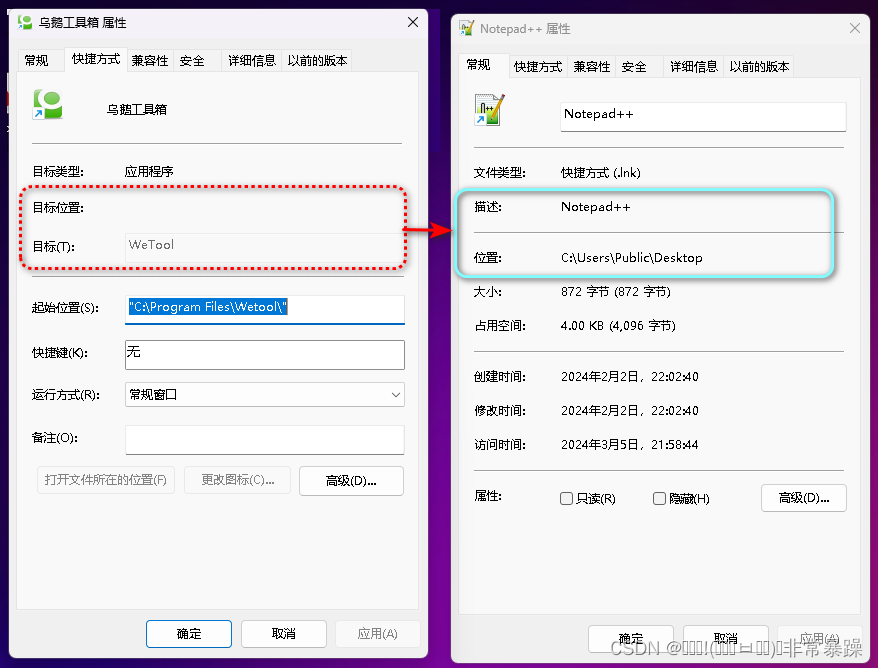Switch to 快捷方式 tab in Notepad++ 属性 window
The width and height of the screenshot is (878, 668).
[538, 67]
